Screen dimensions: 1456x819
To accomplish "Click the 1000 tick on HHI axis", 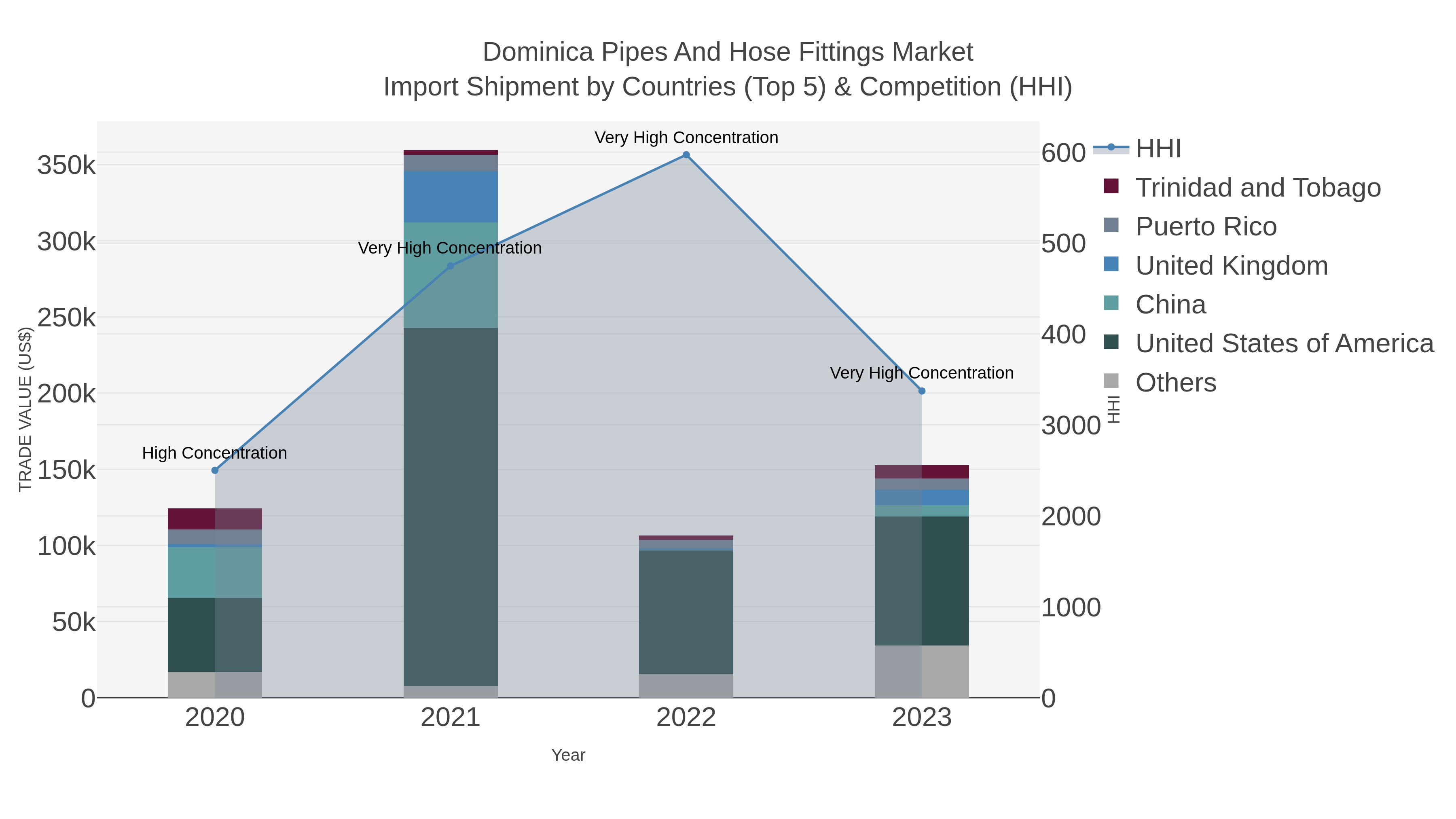I will (x=1071, y=607).
